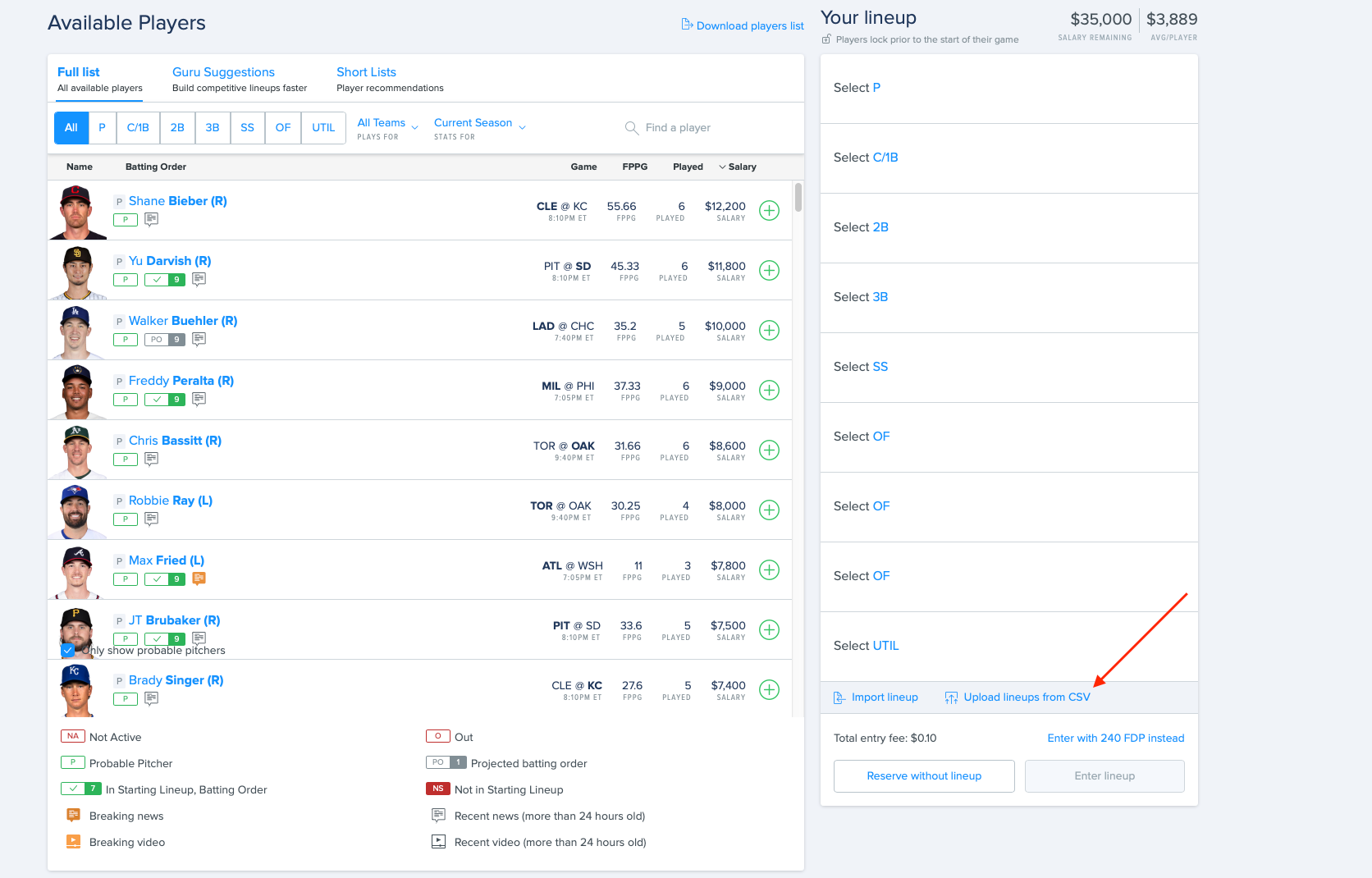1372x878 pixels.
Task: Select the UTIL lineup slot
Action: point(1009,647)
